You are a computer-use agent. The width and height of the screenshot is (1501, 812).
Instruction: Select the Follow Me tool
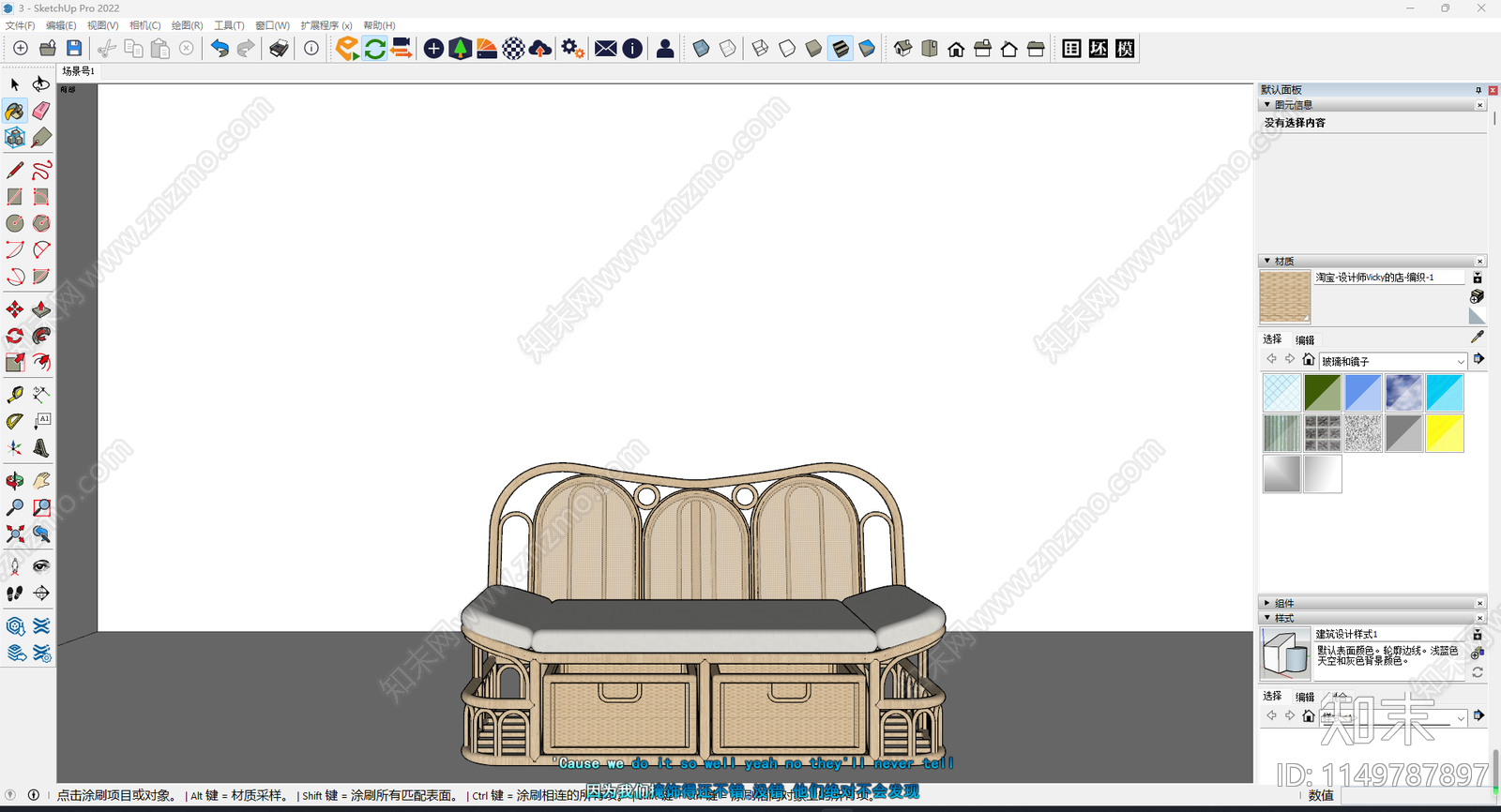41,336
